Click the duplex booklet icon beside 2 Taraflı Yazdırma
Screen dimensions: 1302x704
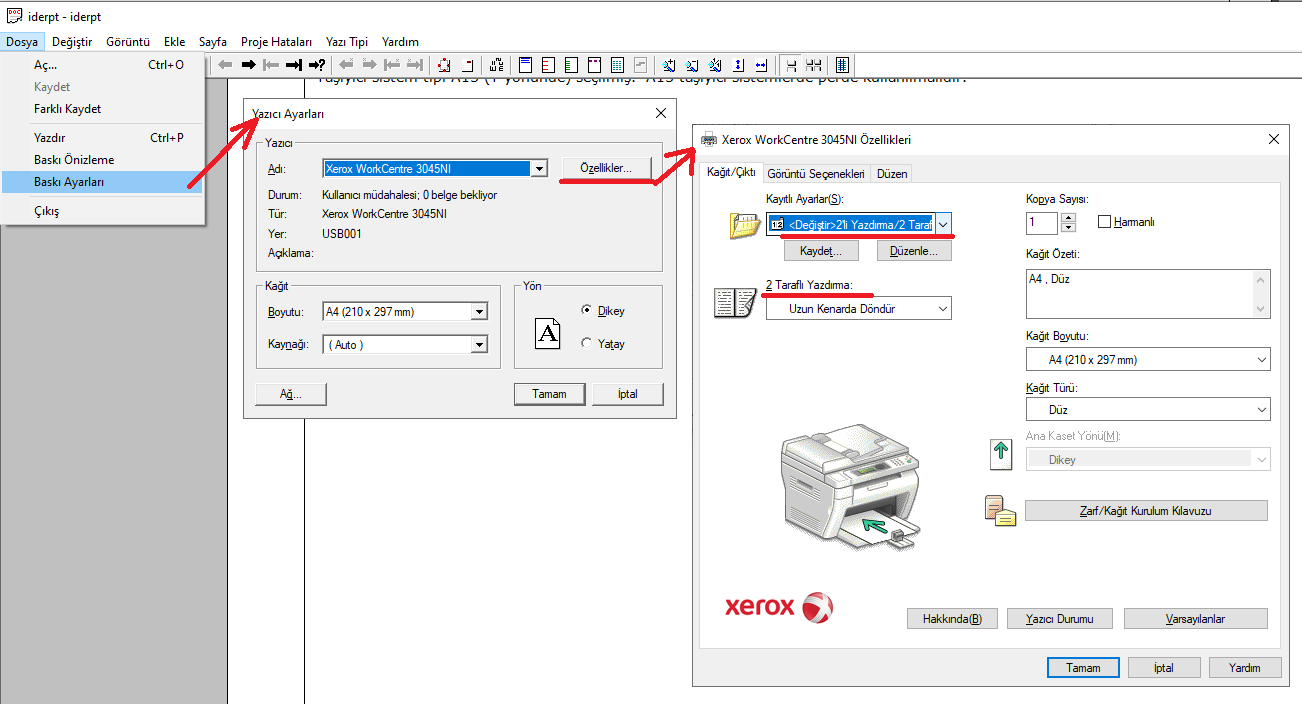734,302
